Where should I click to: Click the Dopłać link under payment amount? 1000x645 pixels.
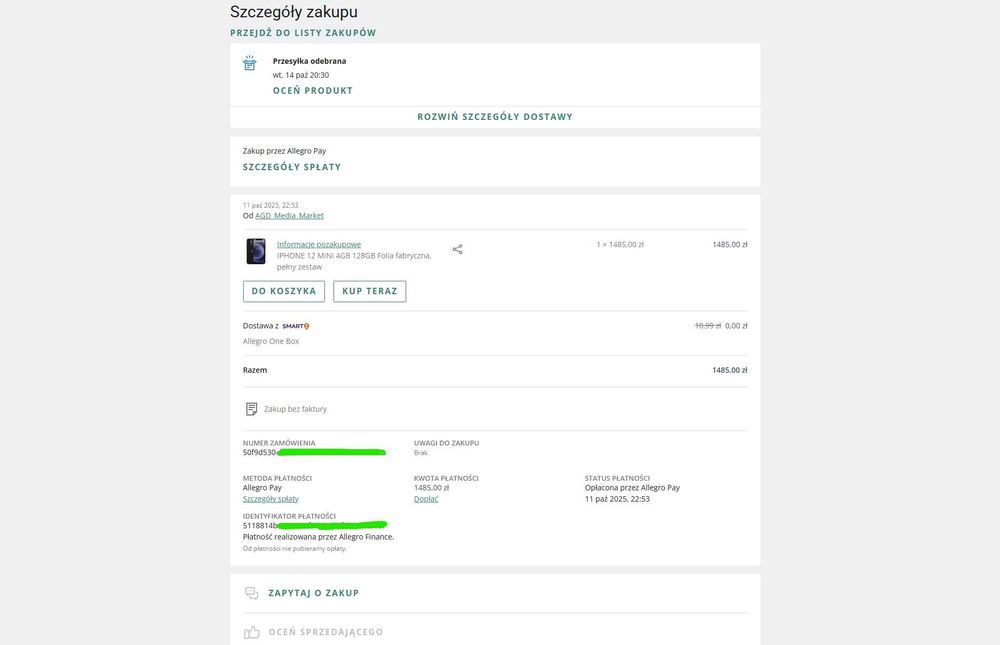point(426,499)
